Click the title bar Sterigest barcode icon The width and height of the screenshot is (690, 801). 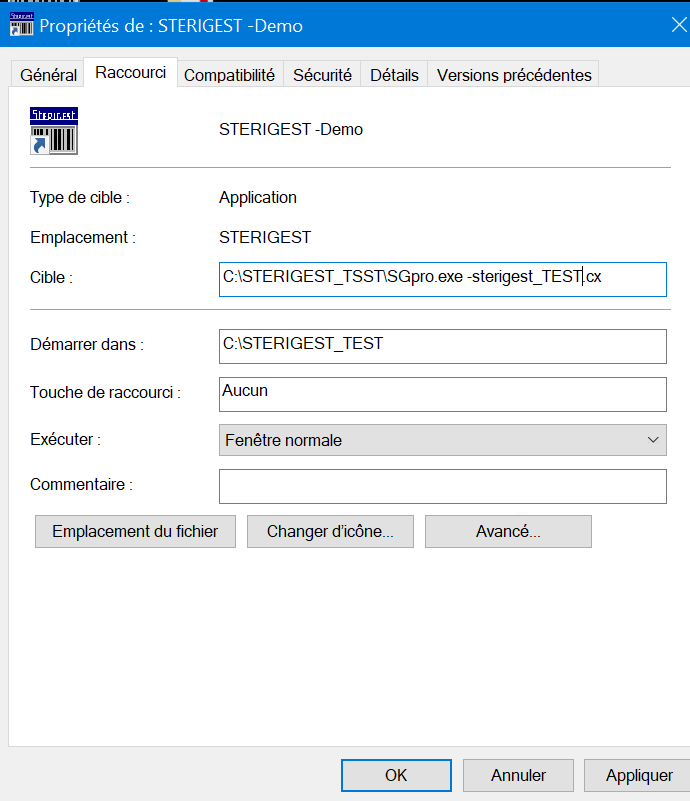[21, 24]
